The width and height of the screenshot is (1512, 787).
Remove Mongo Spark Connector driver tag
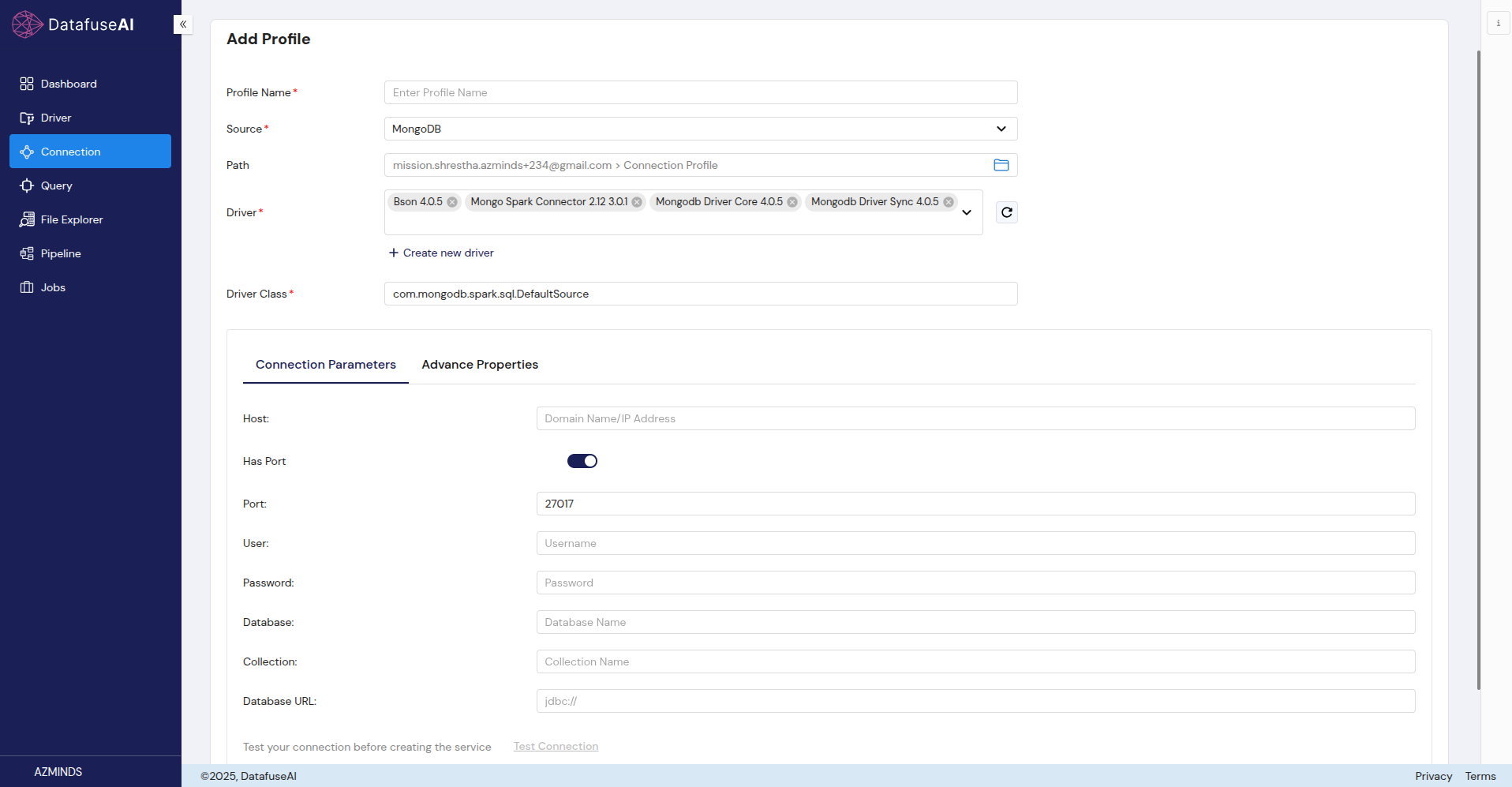(x=637, y=202)
